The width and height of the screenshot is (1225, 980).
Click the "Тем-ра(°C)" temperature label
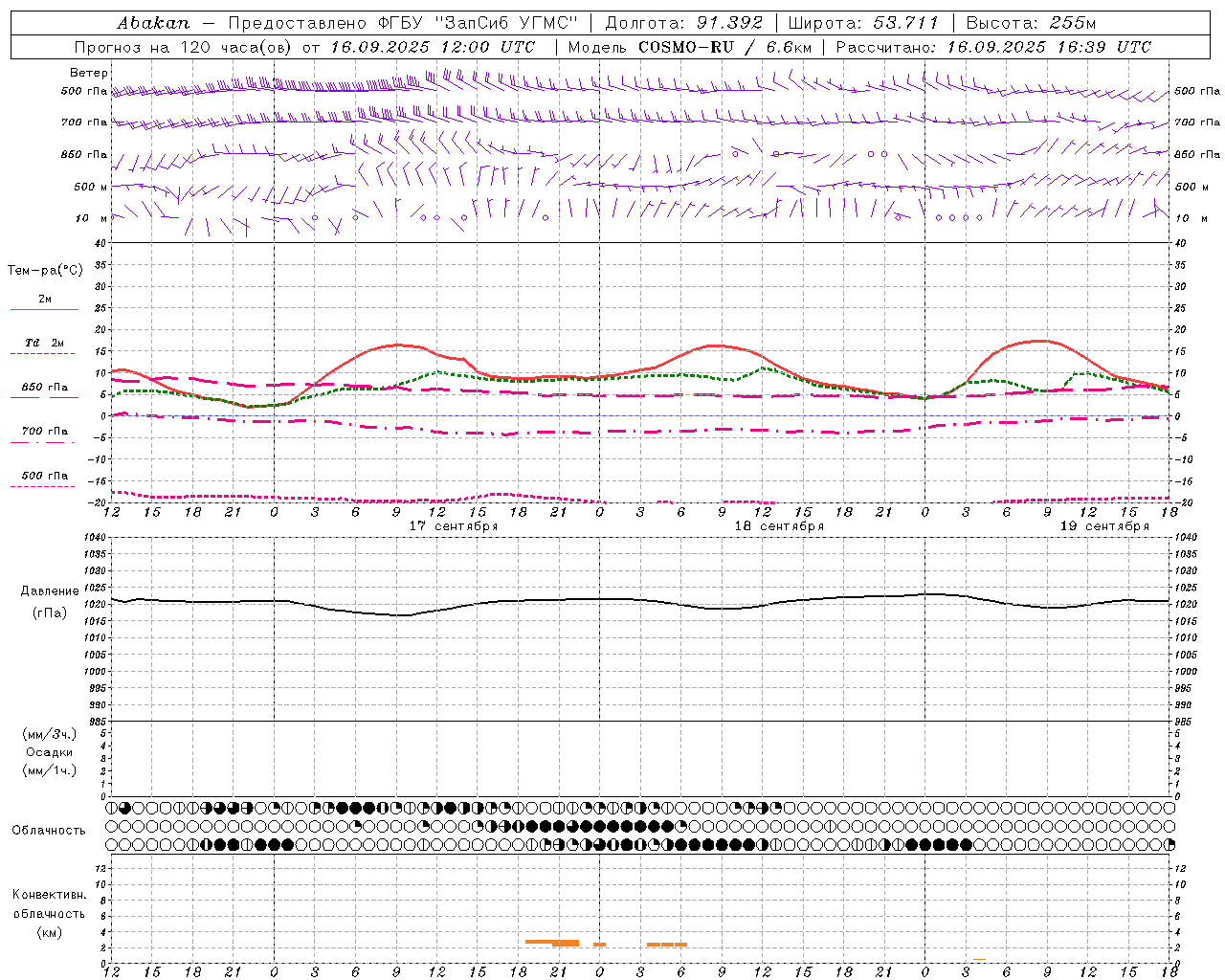45,271
